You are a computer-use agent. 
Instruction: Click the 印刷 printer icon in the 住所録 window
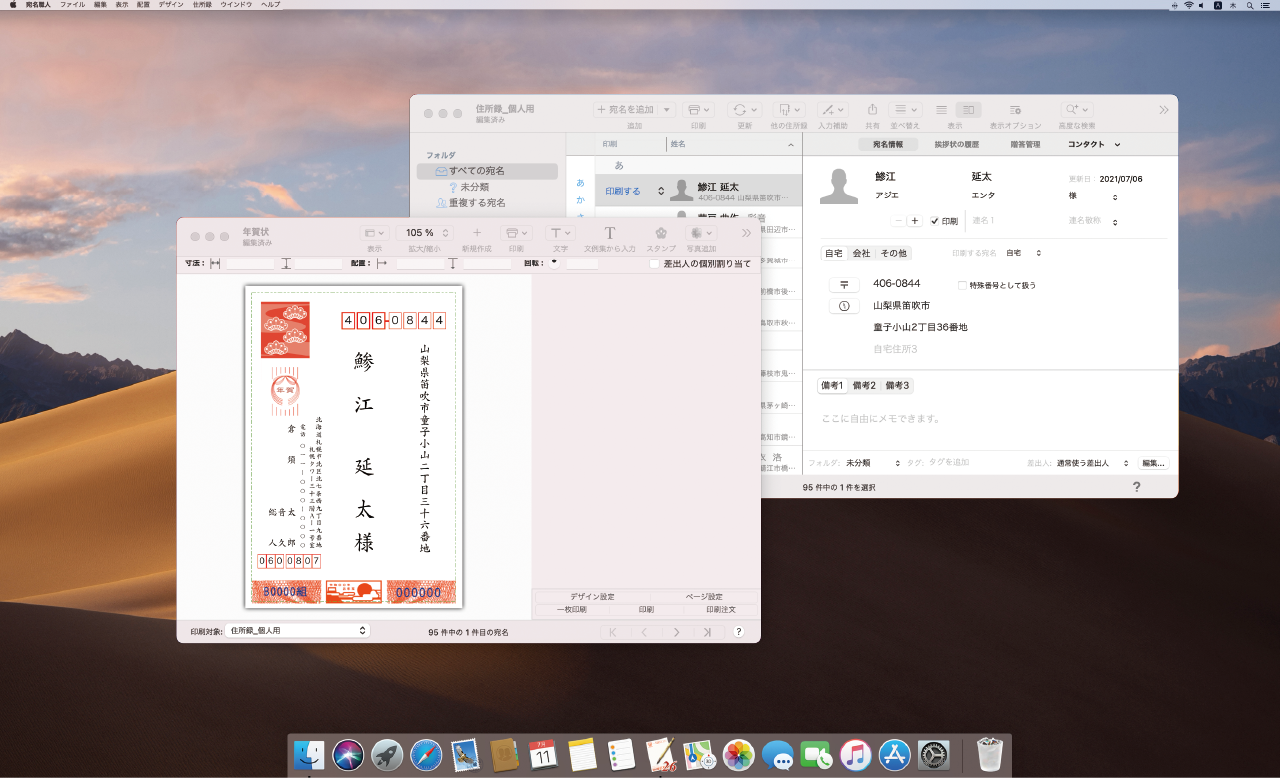click(698, 109)
